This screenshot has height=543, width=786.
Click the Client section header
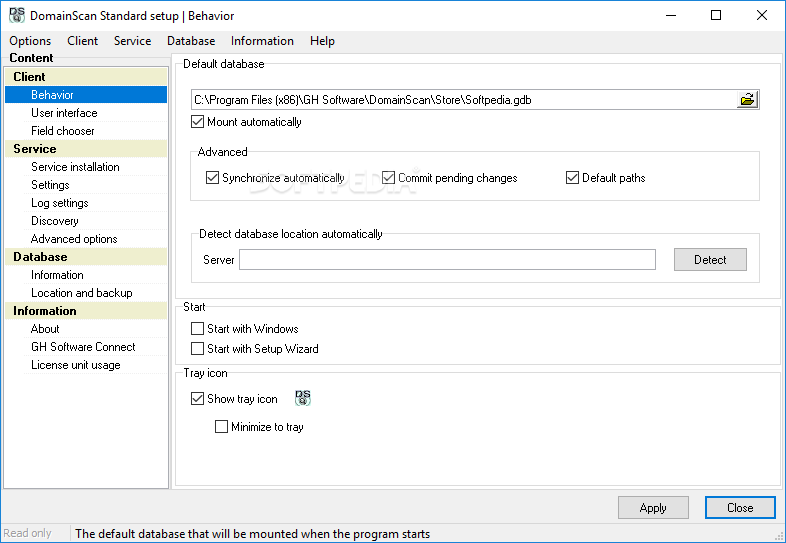tap(86, 77)
